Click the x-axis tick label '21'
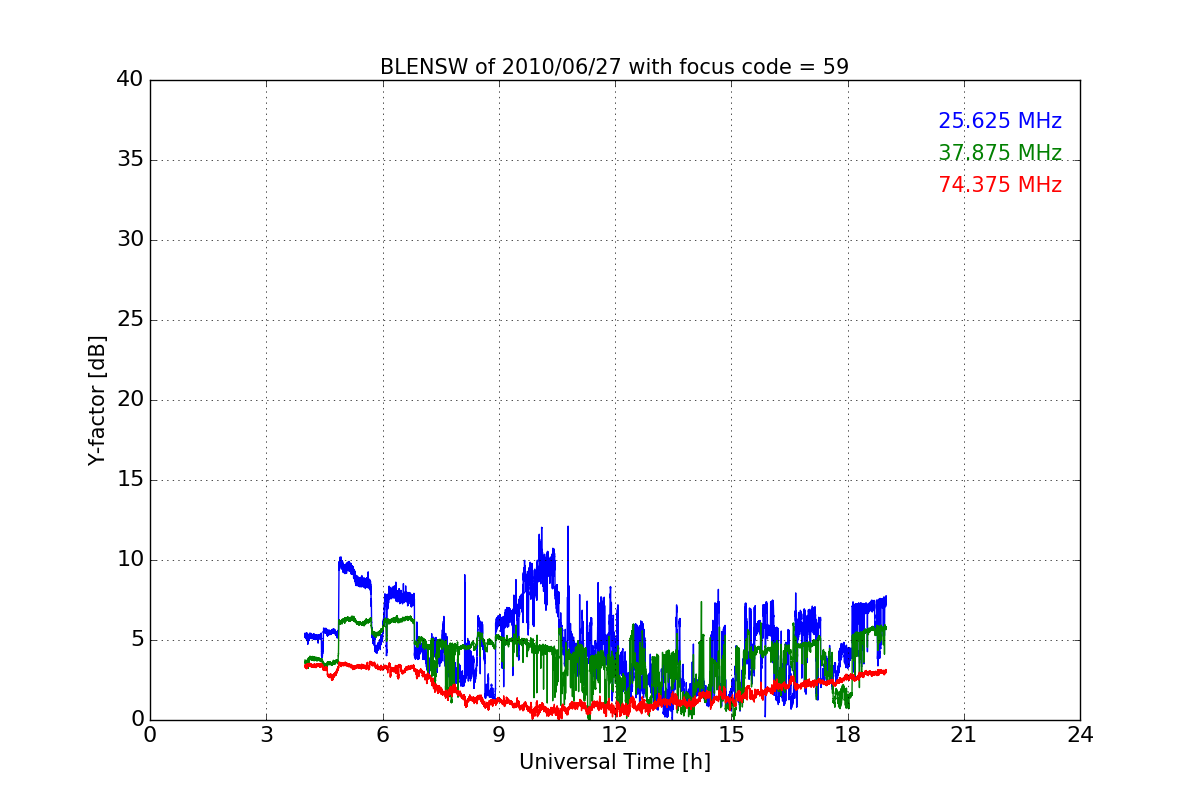 (963, 735)
